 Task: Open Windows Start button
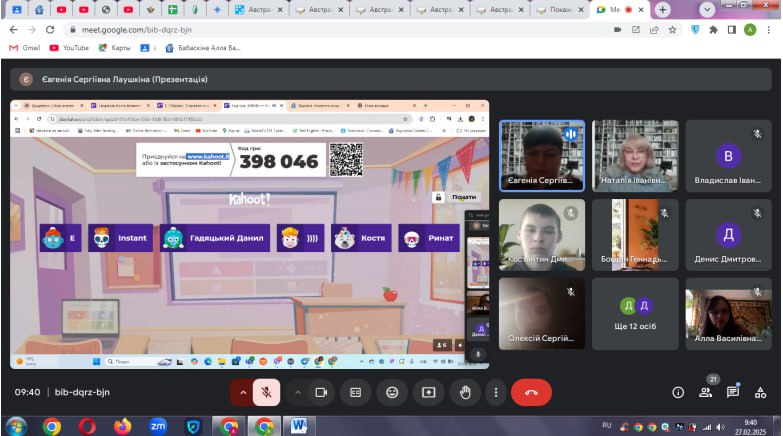tap(16, 427)
